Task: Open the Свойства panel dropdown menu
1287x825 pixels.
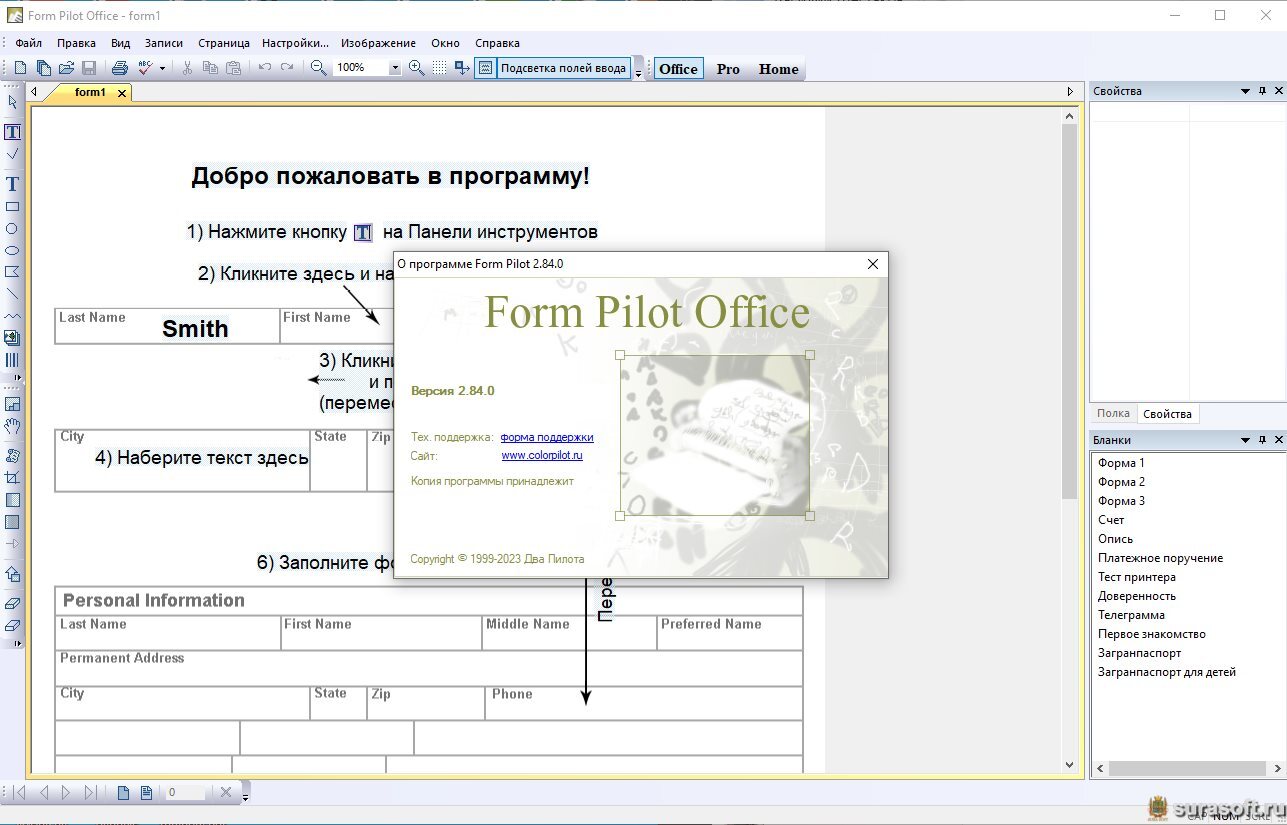Action: [1245, 91]
